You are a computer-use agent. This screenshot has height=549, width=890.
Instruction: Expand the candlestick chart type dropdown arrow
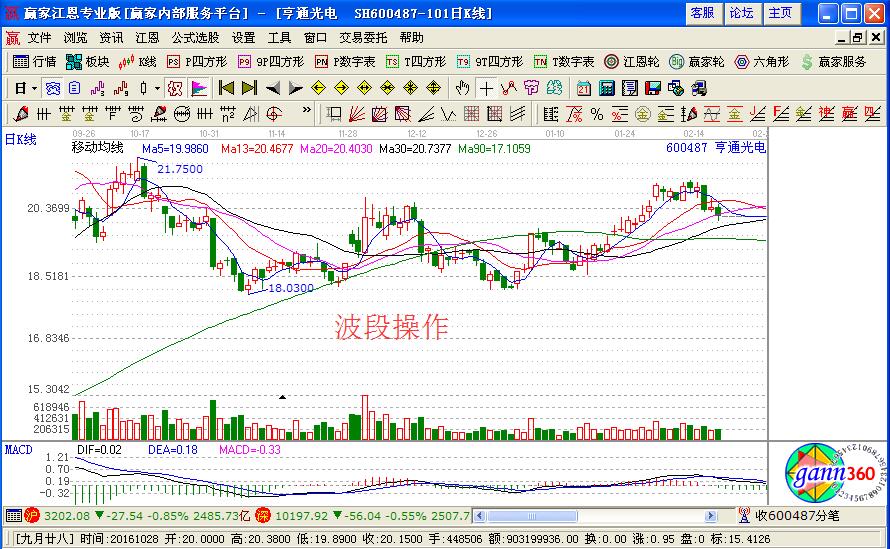point(156,88)
